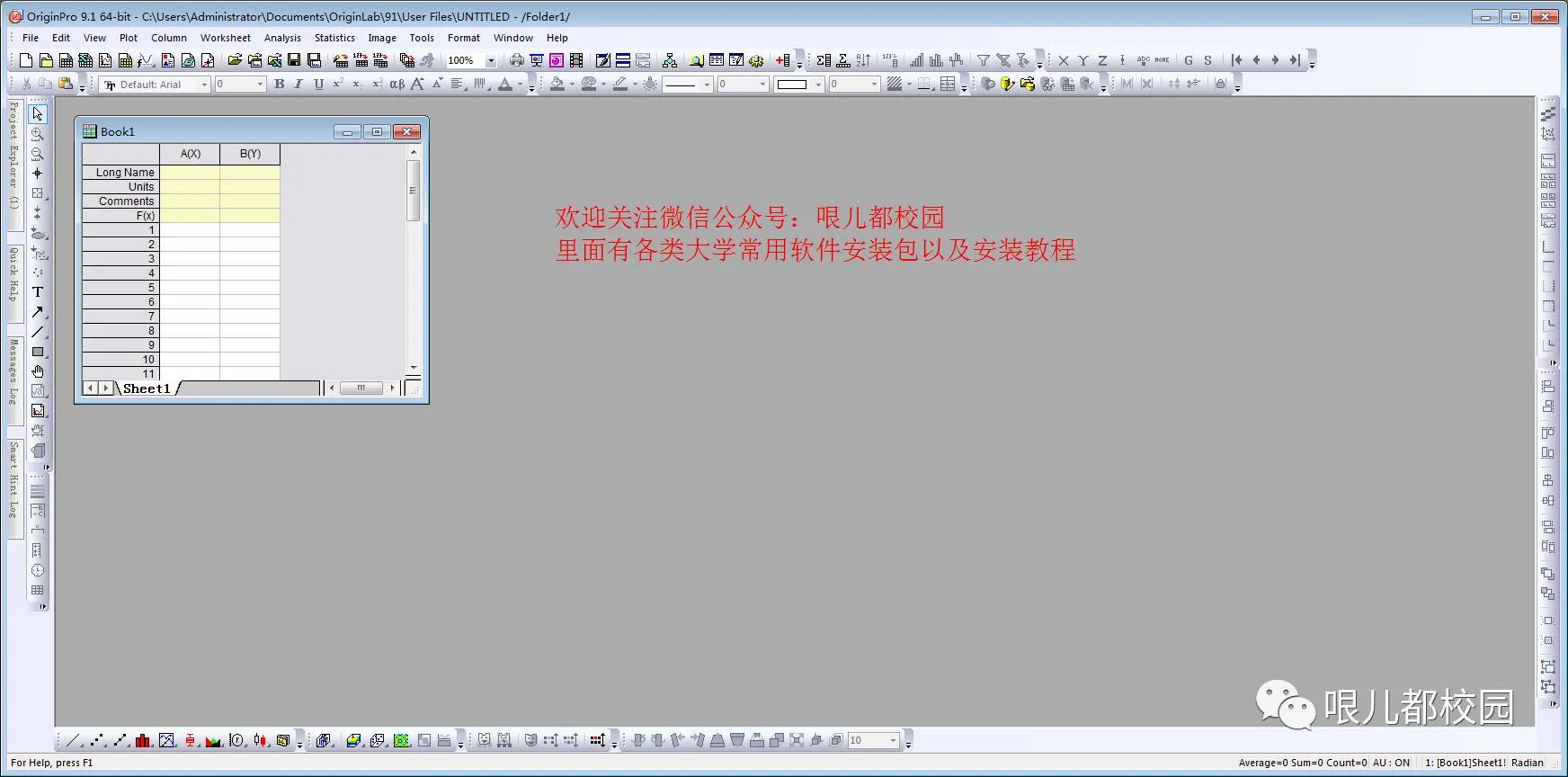Toggle Bold text formatting
1568x777 pixels.
pos(280,84)
